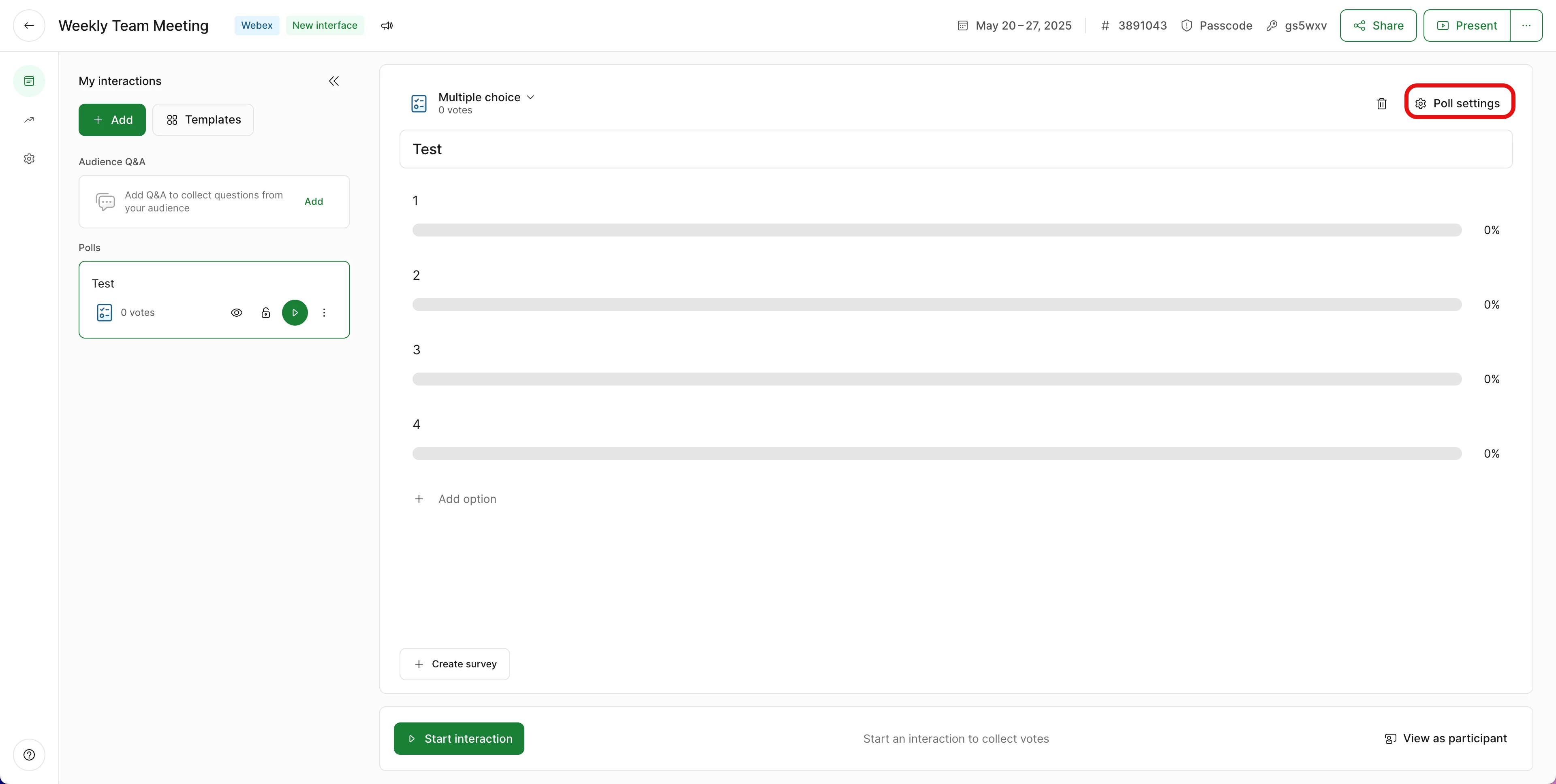Open Test poll three-dot menu
Screen dimensions: 1556x784
[324, 313]
